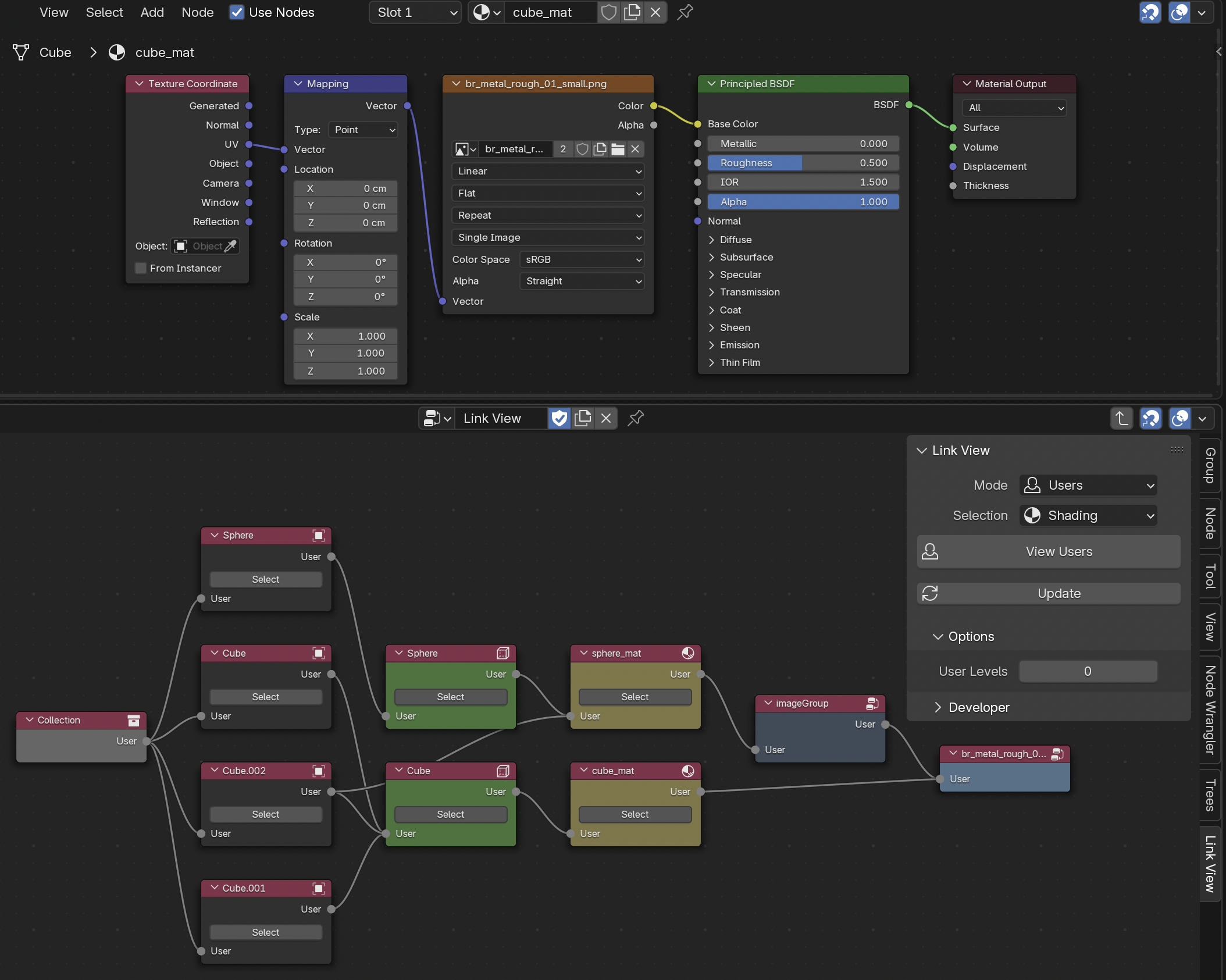Open node tree browse dropdown near Link View
This screenshot has height=980, width=1226.
point(437,418)
